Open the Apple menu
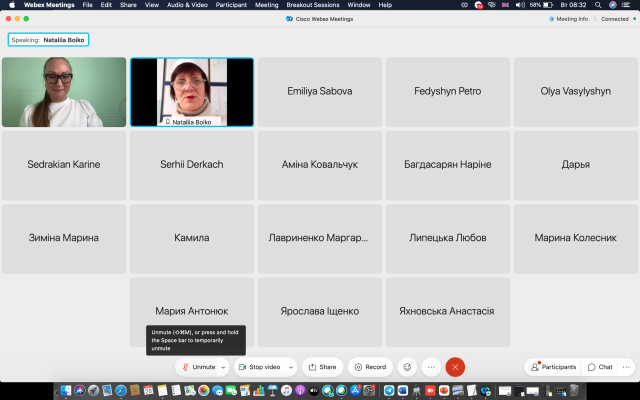640x400 pixels. pos(12,5)
